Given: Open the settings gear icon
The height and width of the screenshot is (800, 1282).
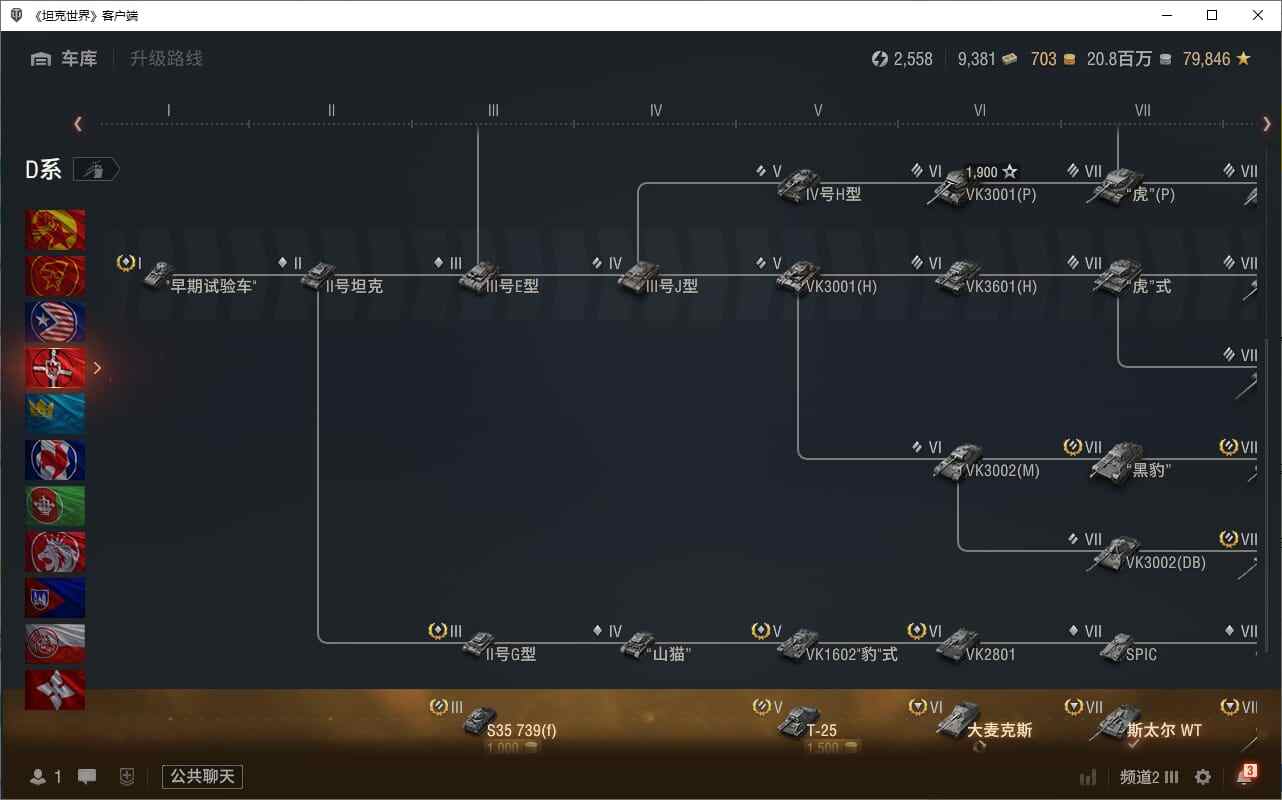Looking at the screenshot, I should coord(1203,777).
